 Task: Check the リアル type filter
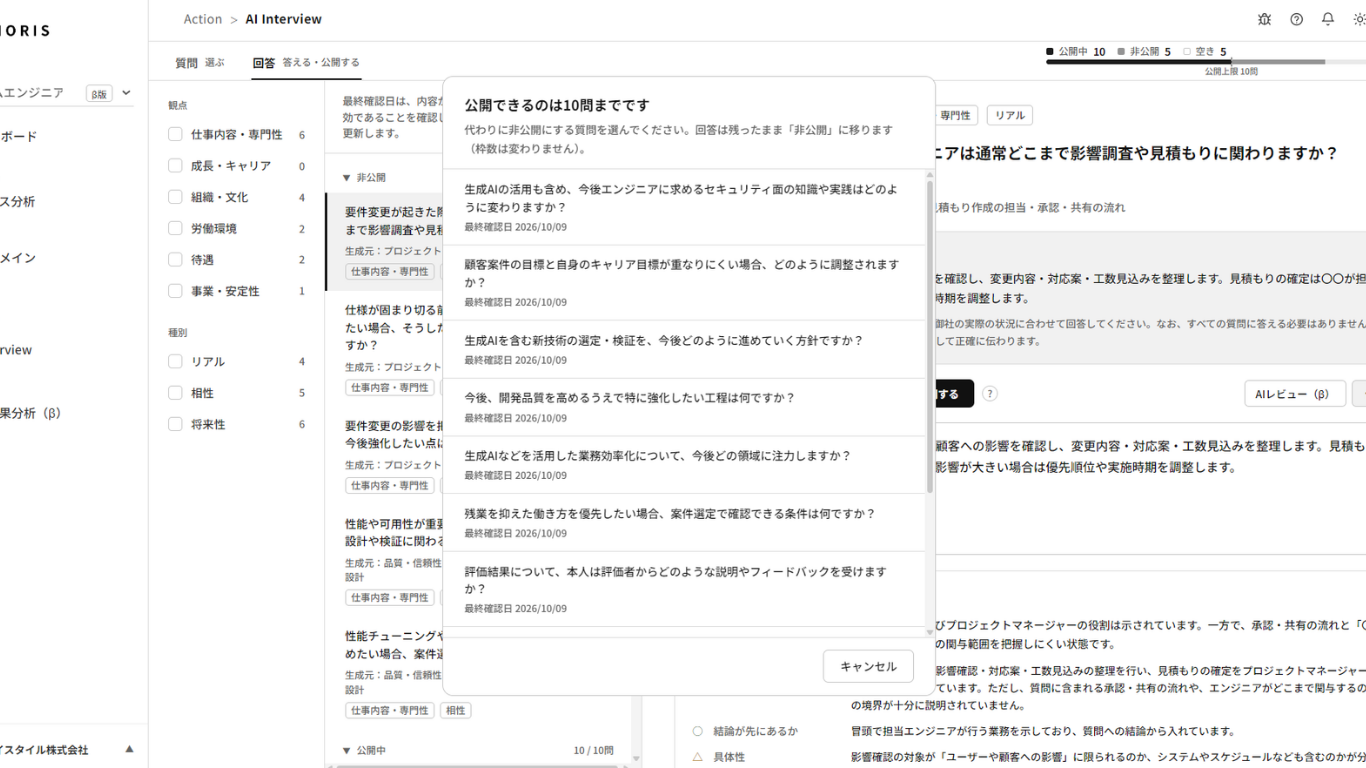[x=175, y=362]
